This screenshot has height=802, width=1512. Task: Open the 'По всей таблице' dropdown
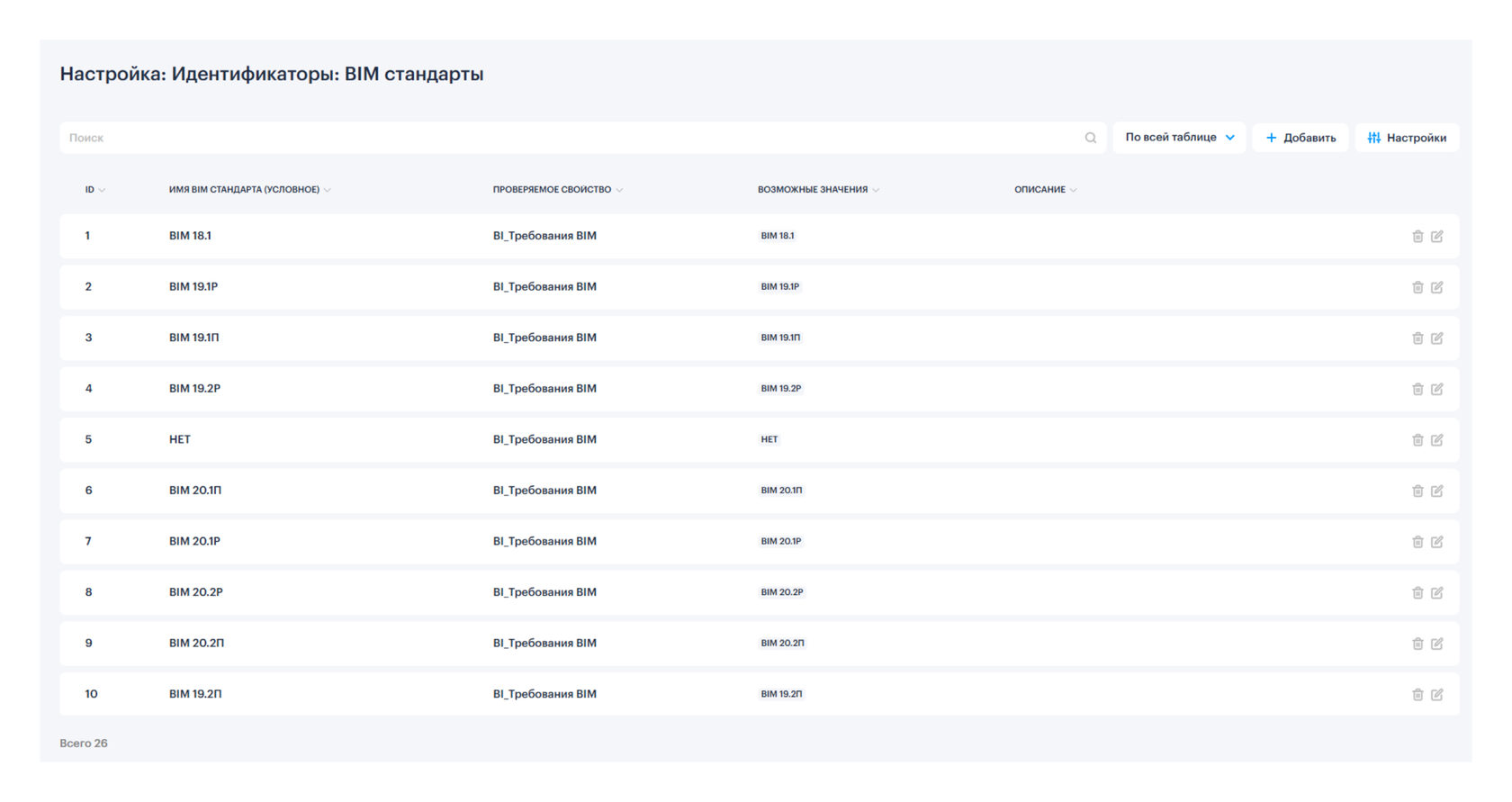(x=1179, y=138)
